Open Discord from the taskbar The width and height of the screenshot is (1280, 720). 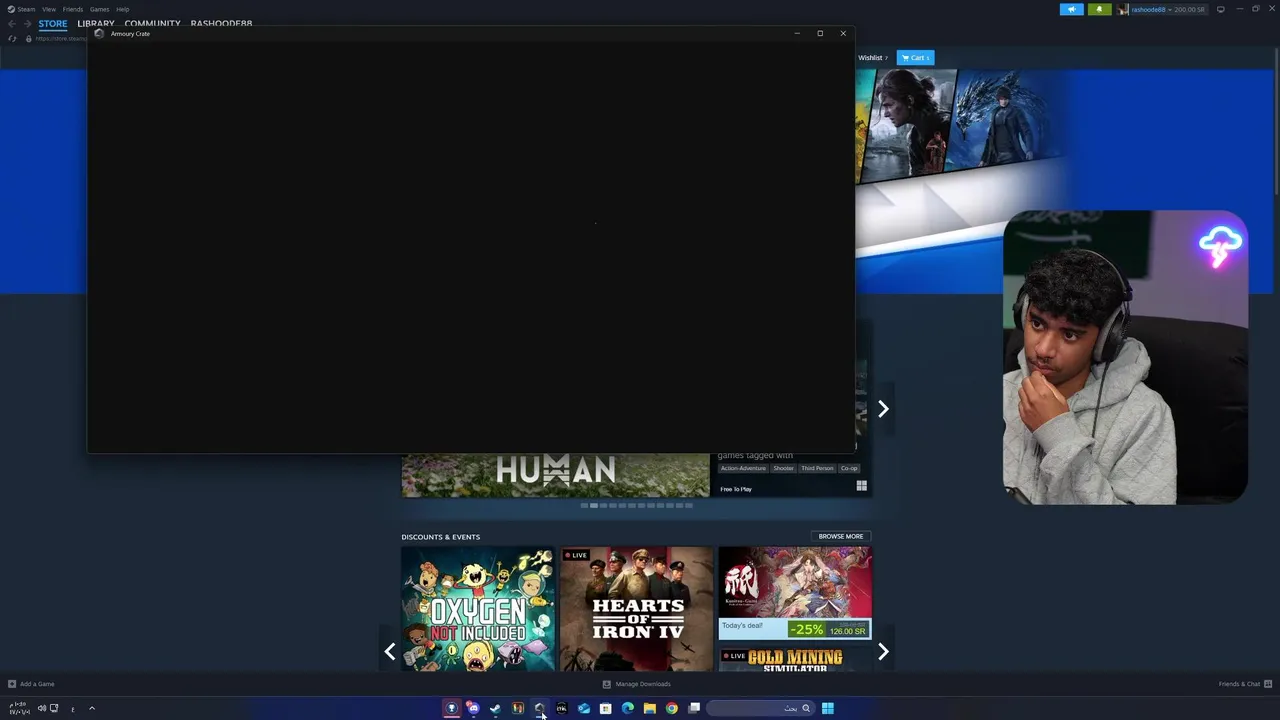tap(473, 708)
